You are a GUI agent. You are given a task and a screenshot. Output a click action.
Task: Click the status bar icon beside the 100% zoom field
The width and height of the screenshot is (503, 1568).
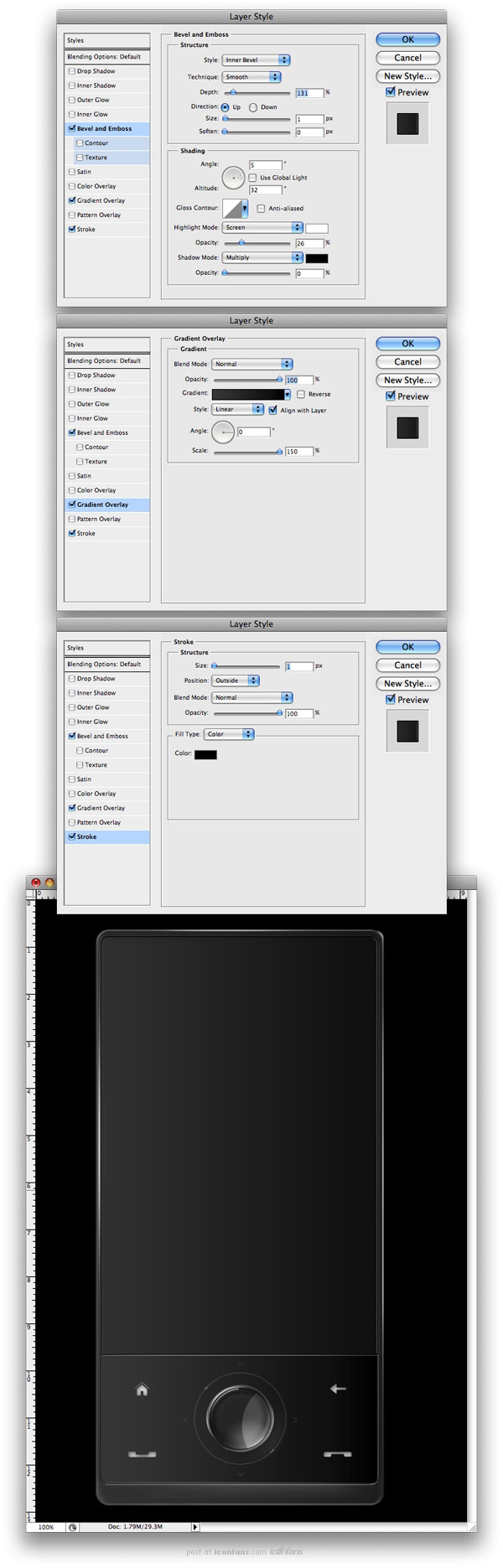(73, 1527)
